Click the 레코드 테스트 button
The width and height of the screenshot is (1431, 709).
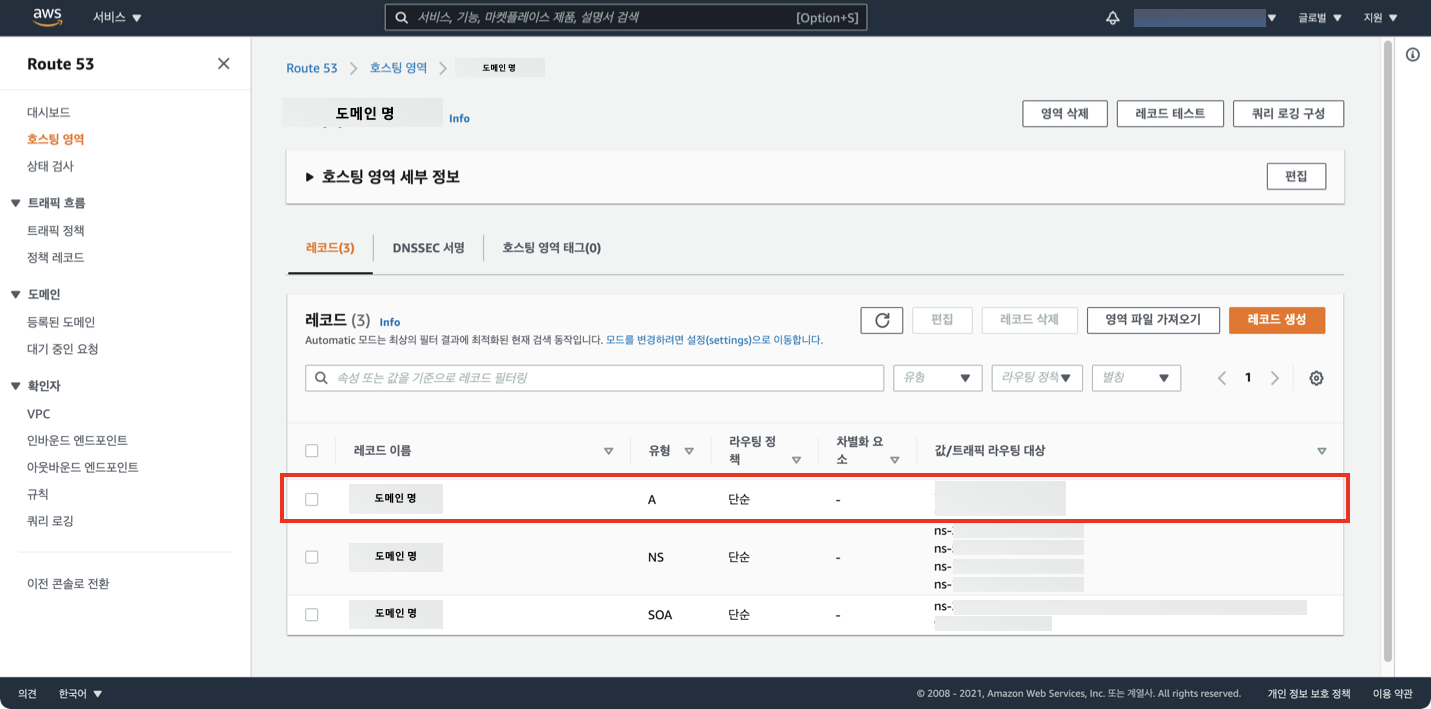[x=1170, y=114]
